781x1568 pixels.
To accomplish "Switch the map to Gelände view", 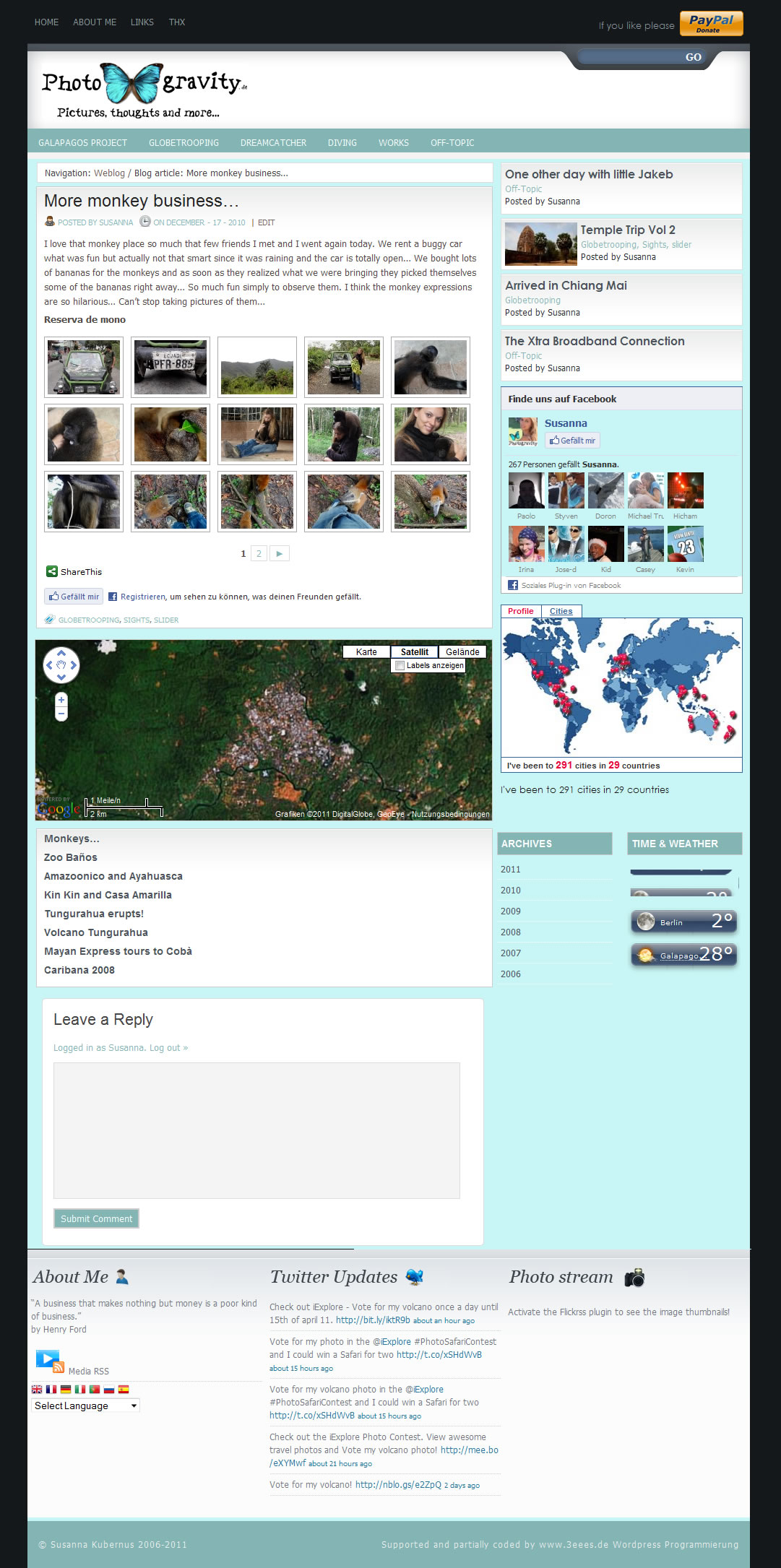I will click(462, 651).
